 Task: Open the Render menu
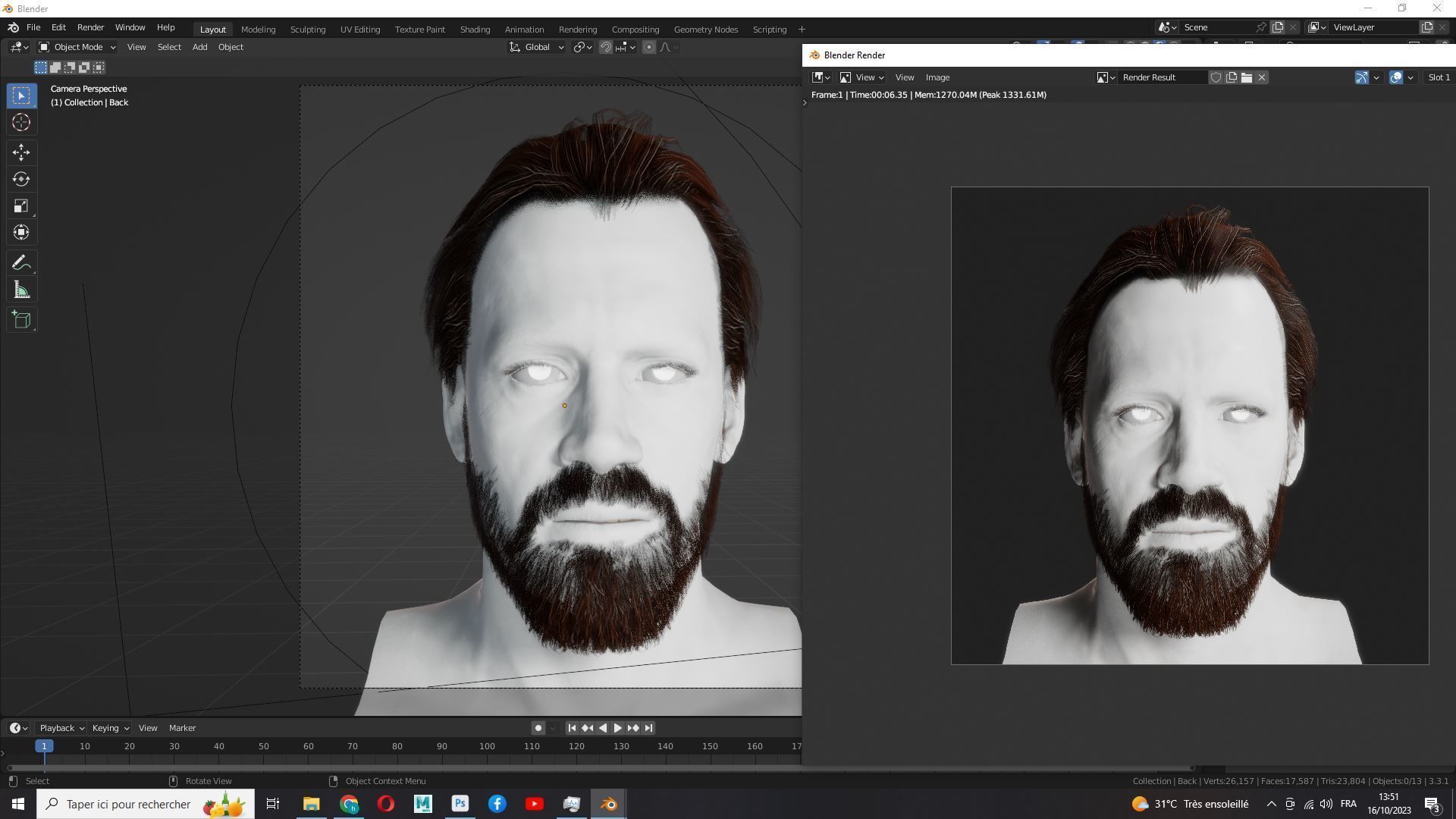click(90, 27)
